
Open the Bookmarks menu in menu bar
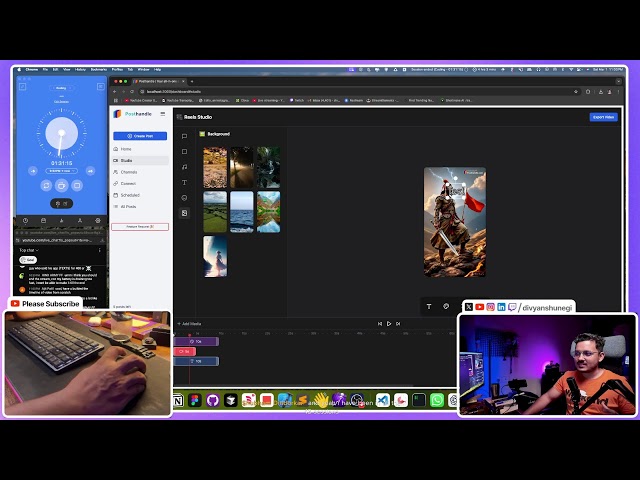pyautogui.click(x=99, y=70)
